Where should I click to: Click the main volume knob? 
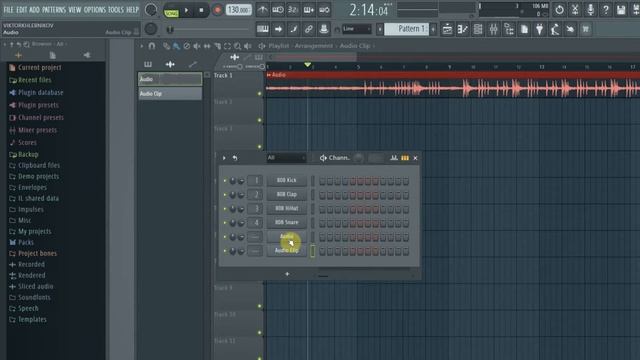[x=151, y=9]
